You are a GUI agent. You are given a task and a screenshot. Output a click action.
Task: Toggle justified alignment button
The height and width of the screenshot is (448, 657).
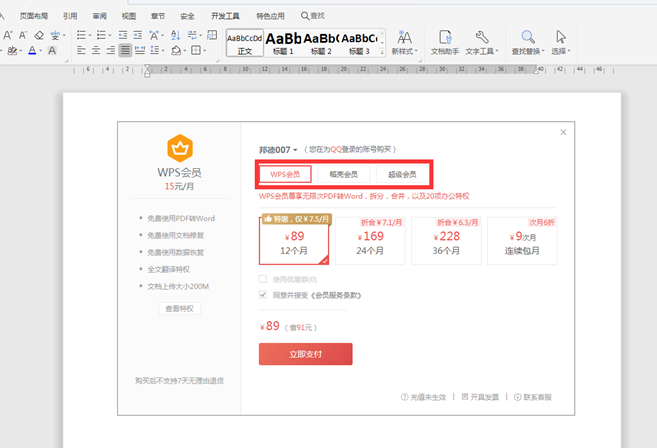pos(125,50)
